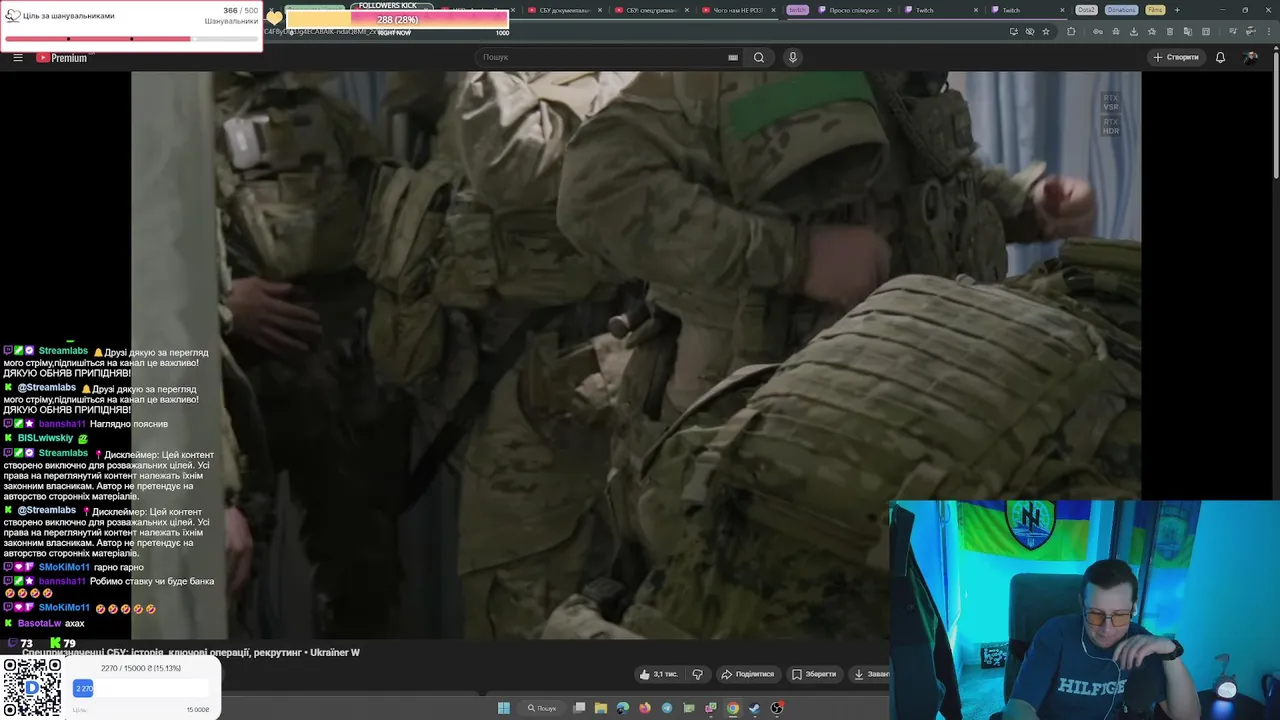Click the Створити create button

coord(1176,57)
